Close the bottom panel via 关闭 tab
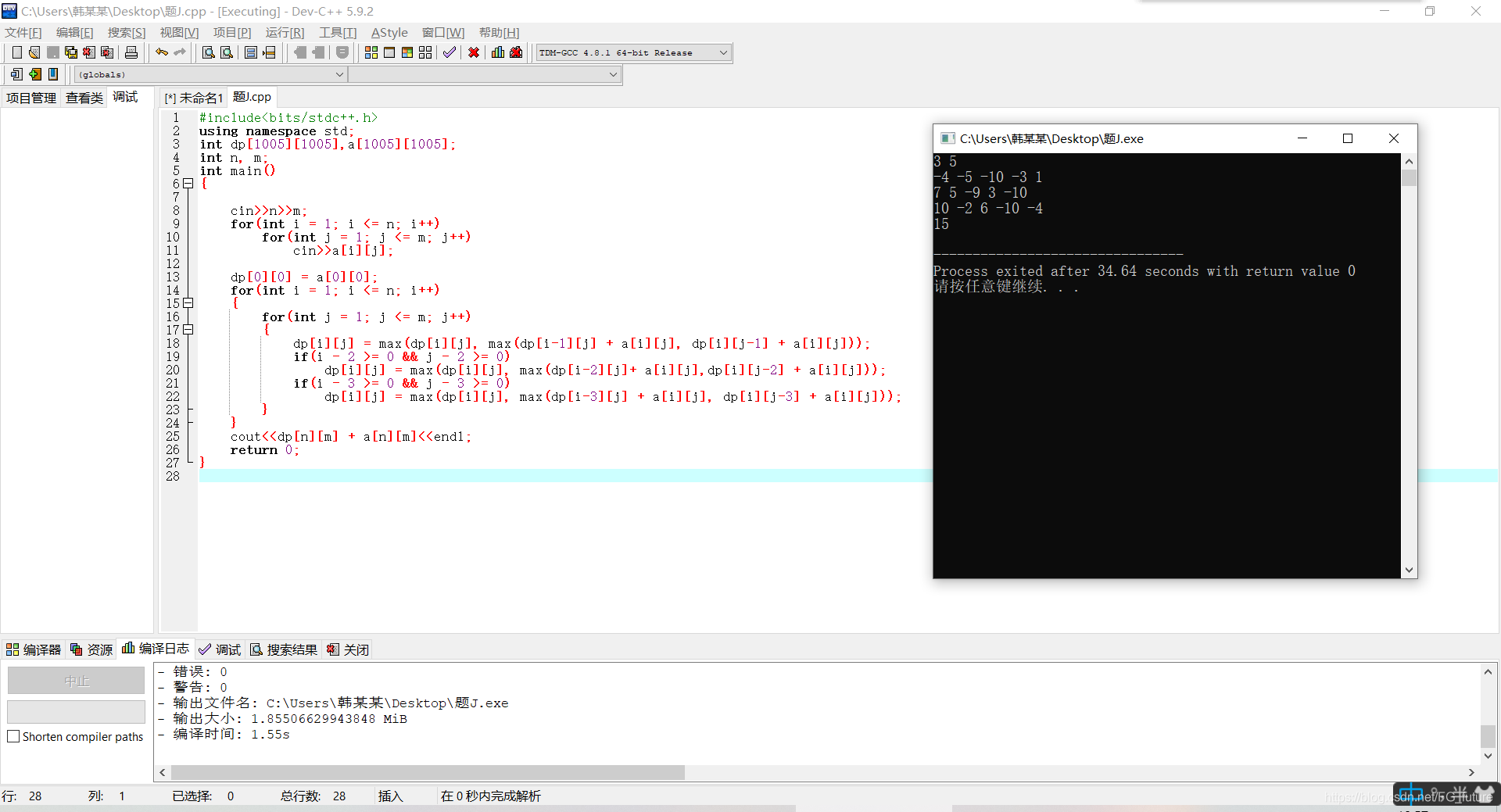This screenshot has height=812, width=1501. (x=348, y=649)
